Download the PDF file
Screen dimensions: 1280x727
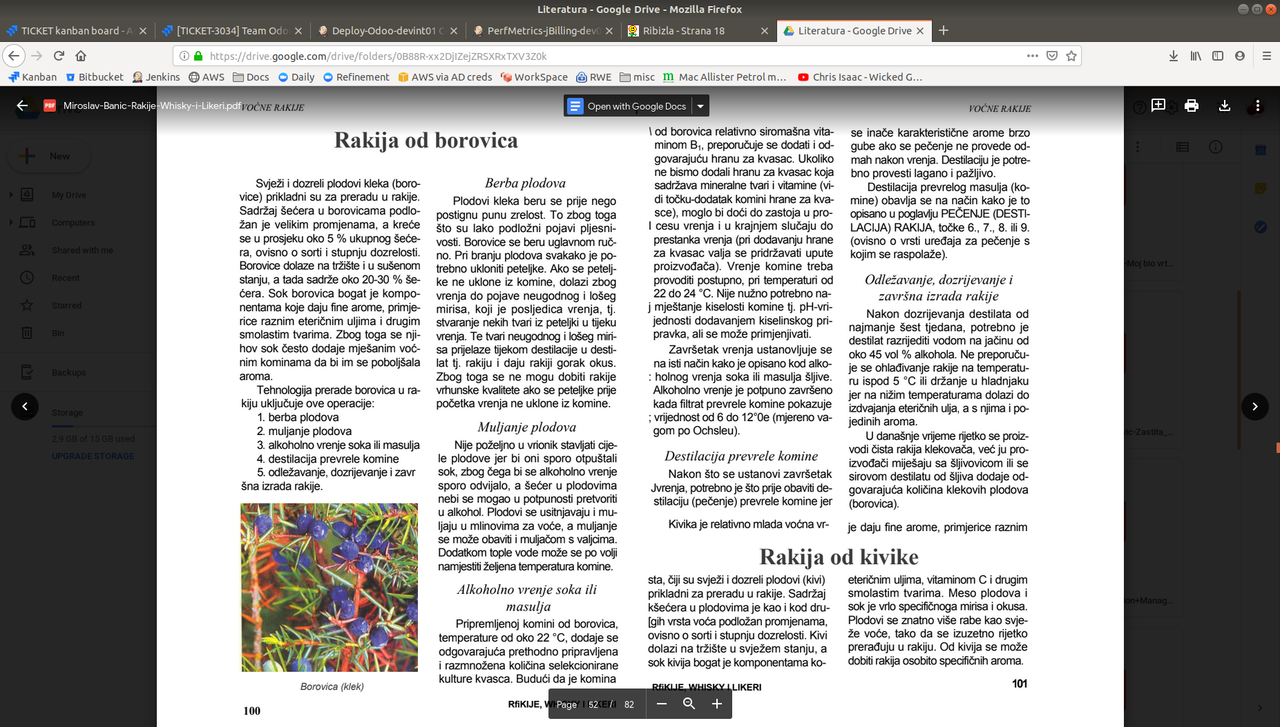1224,105
